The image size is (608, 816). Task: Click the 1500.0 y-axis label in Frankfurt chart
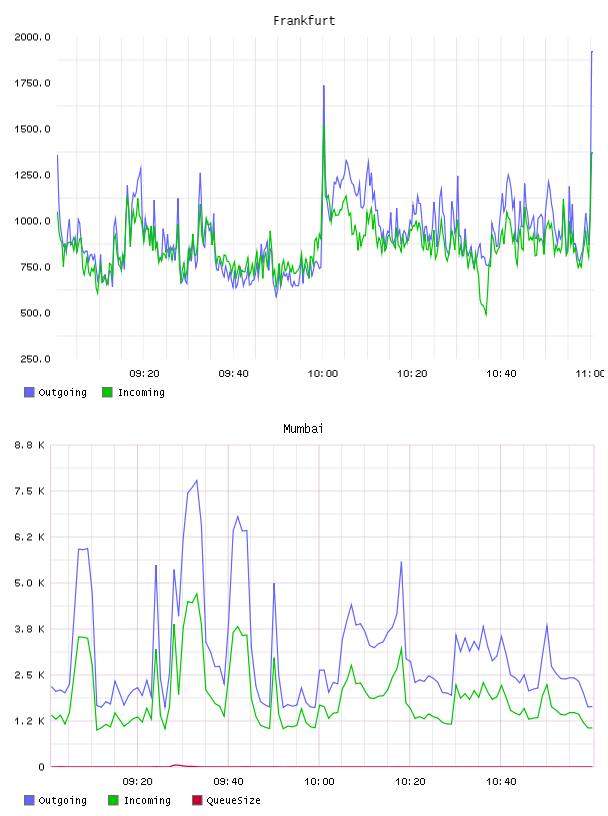click(32, 129)
